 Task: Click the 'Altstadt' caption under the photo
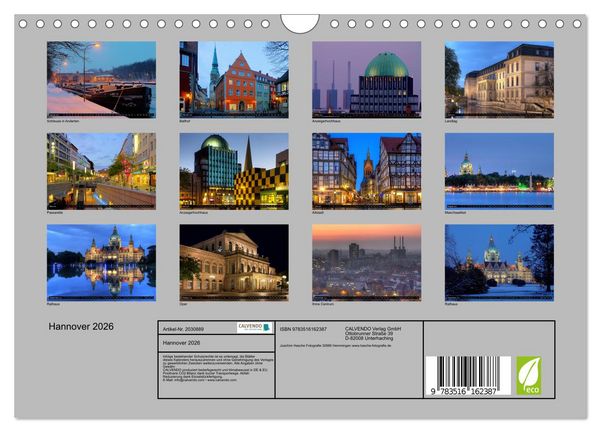click(318, 212)
